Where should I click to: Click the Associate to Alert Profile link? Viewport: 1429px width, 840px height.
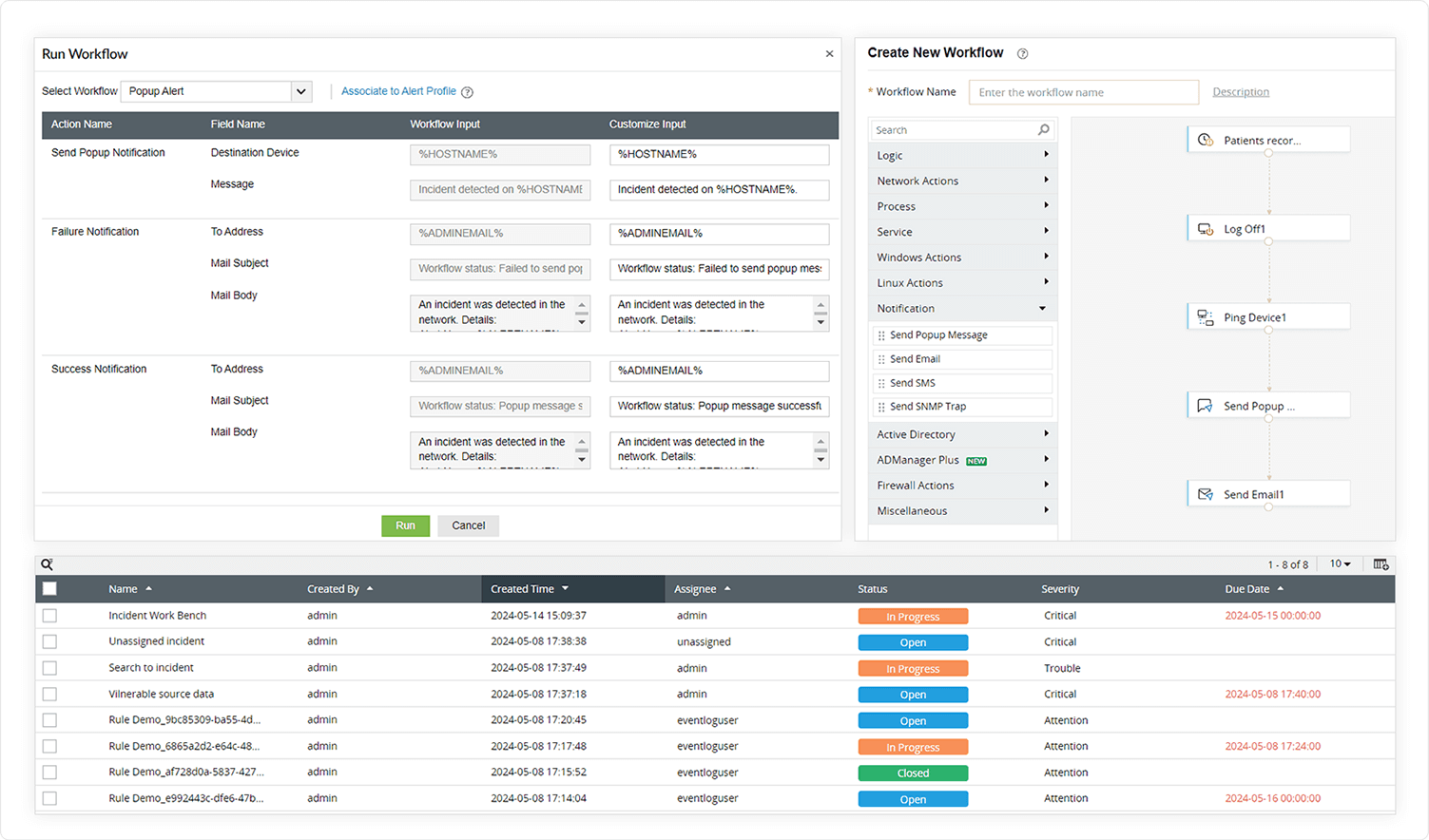(x=398, y=91)
